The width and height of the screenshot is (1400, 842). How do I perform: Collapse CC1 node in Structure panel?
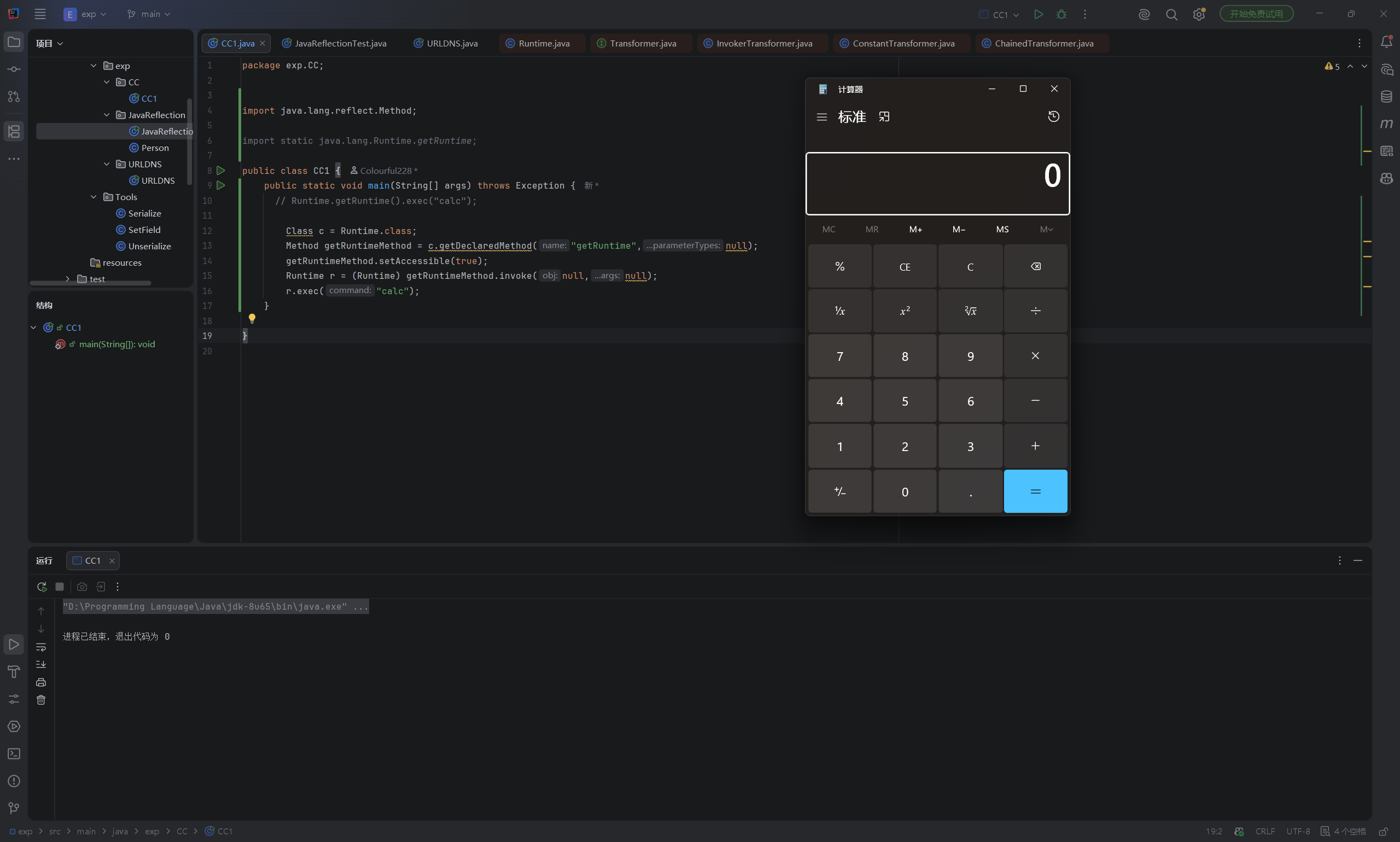(x=33, y=328)
